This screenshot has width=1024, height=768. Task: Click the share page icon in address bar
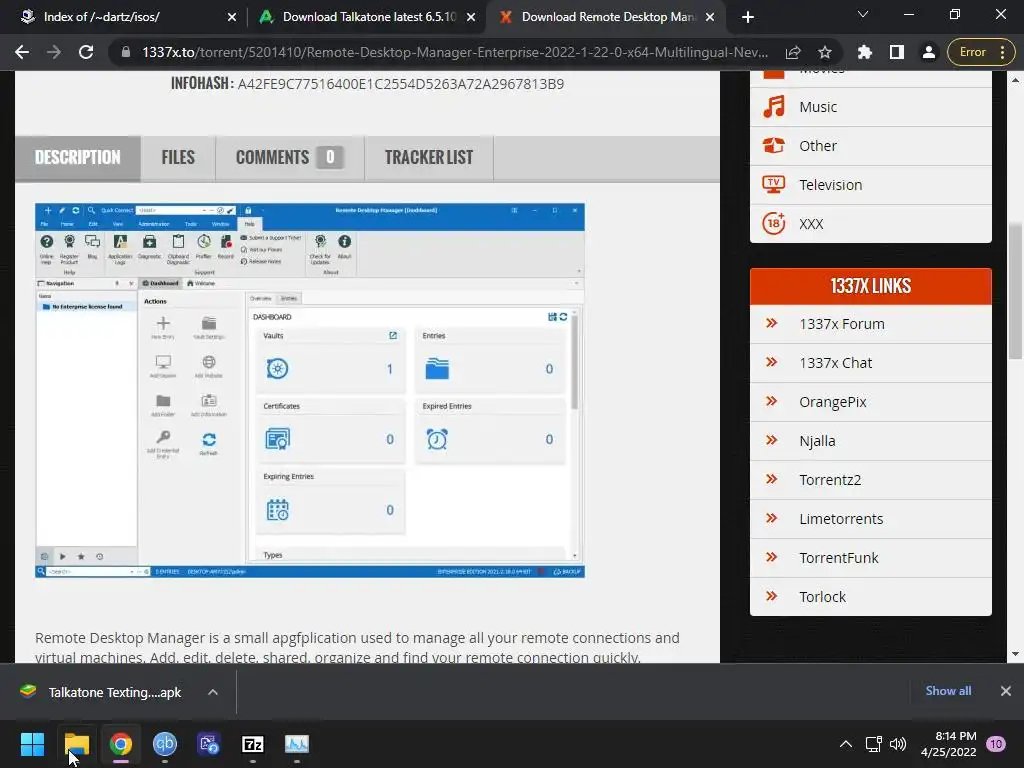793,52
